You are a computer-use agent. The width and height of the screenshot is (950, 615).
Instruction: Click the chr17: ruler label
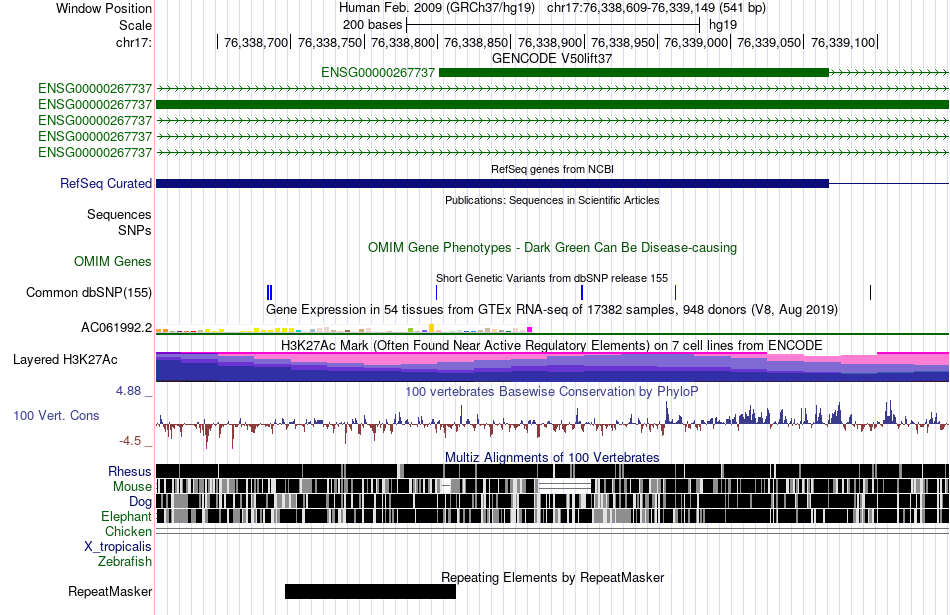(x=134, y=42)
